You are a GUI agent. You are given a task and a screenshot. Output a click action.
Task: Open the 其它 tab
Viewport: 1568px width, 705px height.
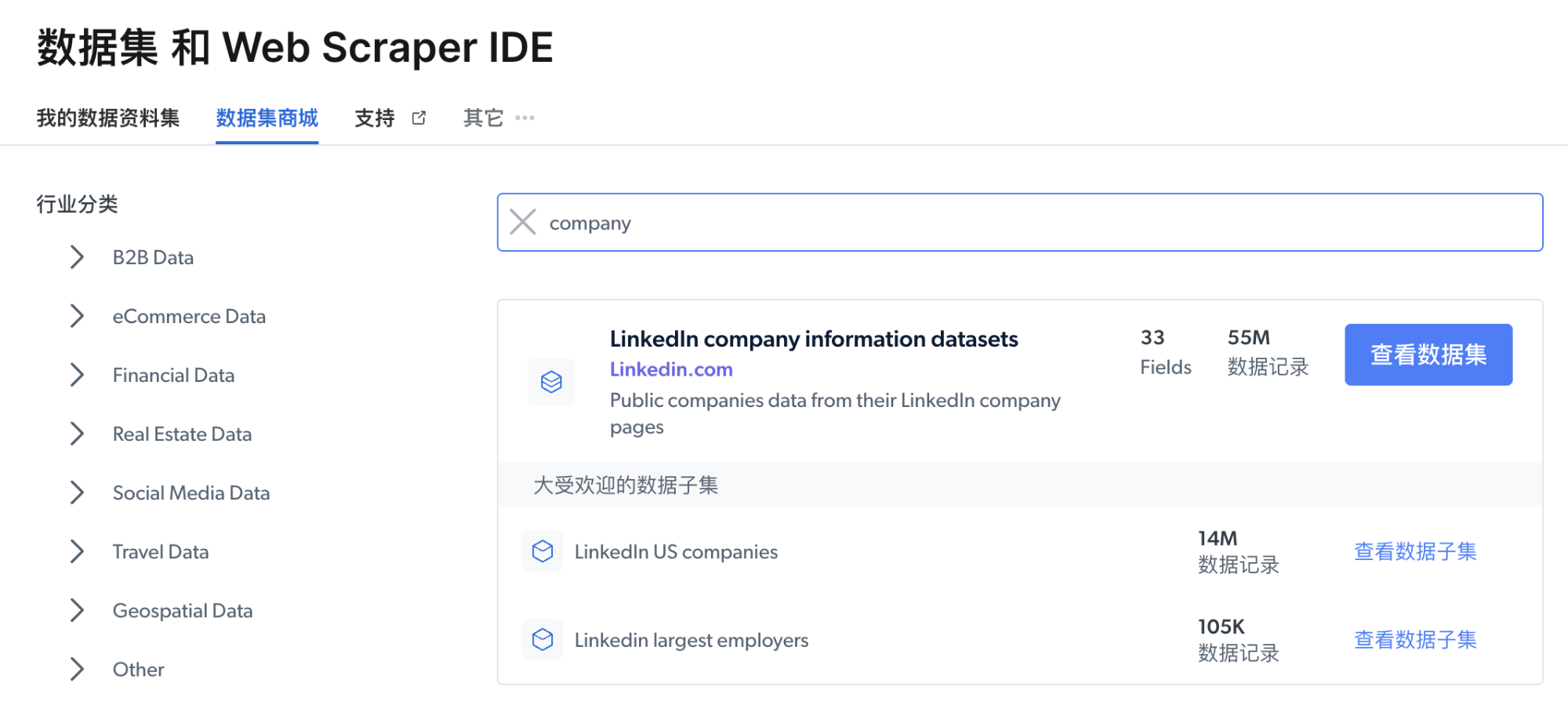pos(483,118)
